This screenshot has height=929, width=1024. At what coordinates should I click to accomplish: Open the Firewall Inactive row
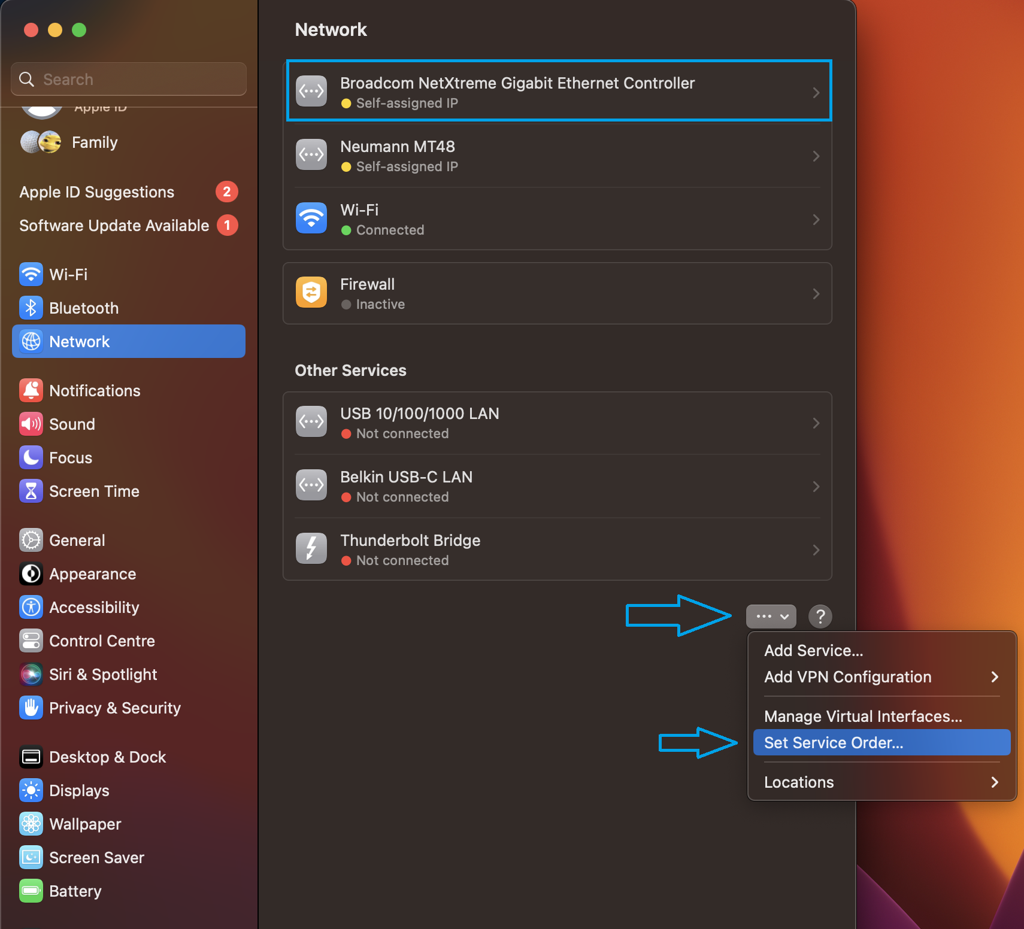(557, 294)
